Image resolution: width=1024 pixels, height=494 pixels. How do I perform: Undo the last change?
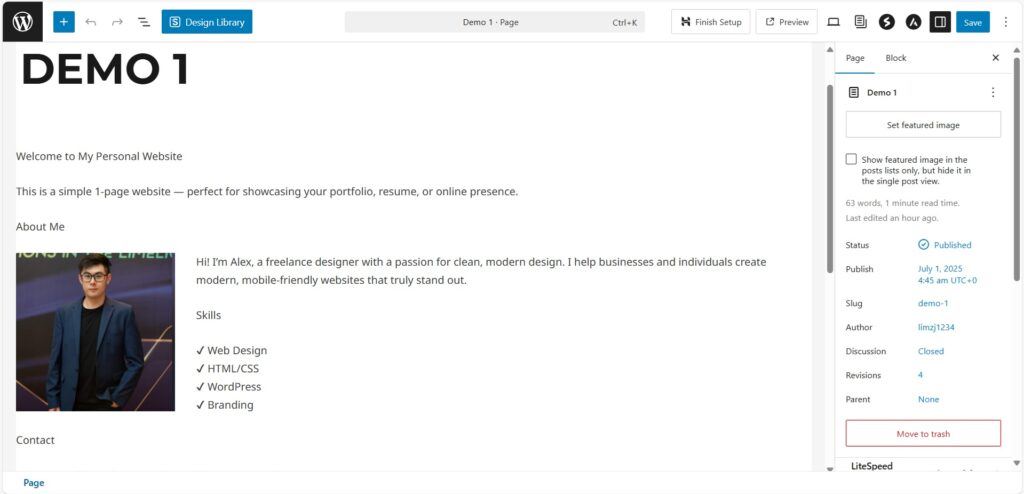tap(91, 22)
